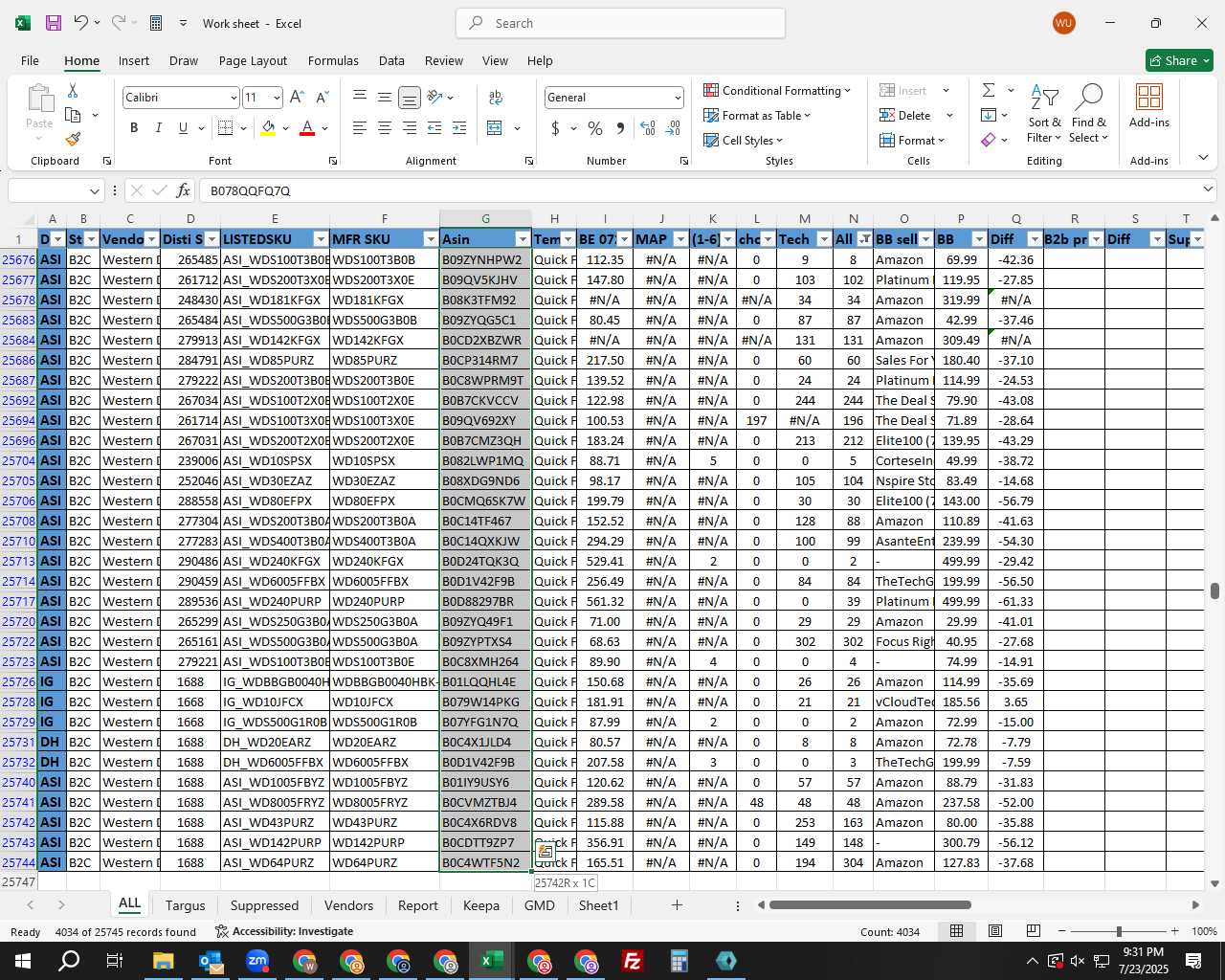Open the Targus sheet tab
The width and height of the screenshot is (1225, 980).
(x=185, y=905)
